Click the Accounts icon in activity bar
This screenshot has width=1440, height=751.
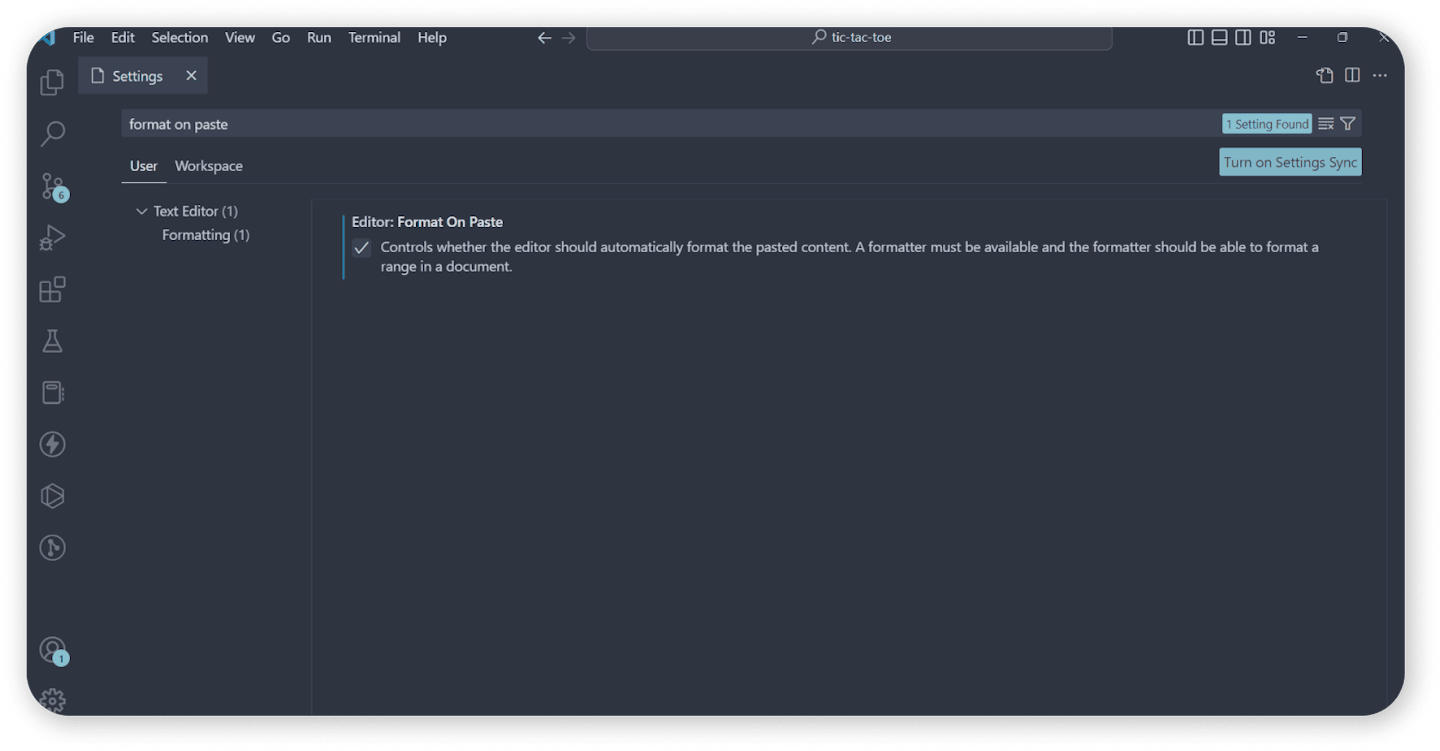click(52, 650)
